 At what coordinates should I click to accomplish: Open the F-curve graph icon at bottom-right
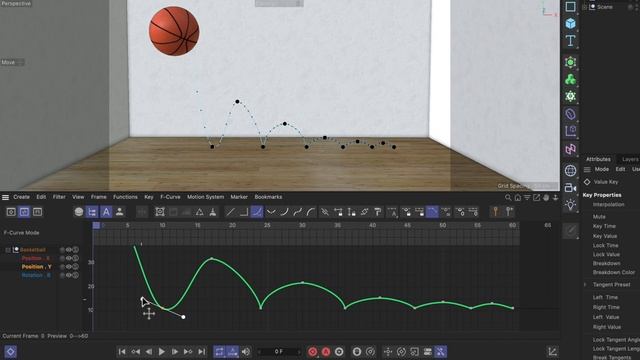552,351
